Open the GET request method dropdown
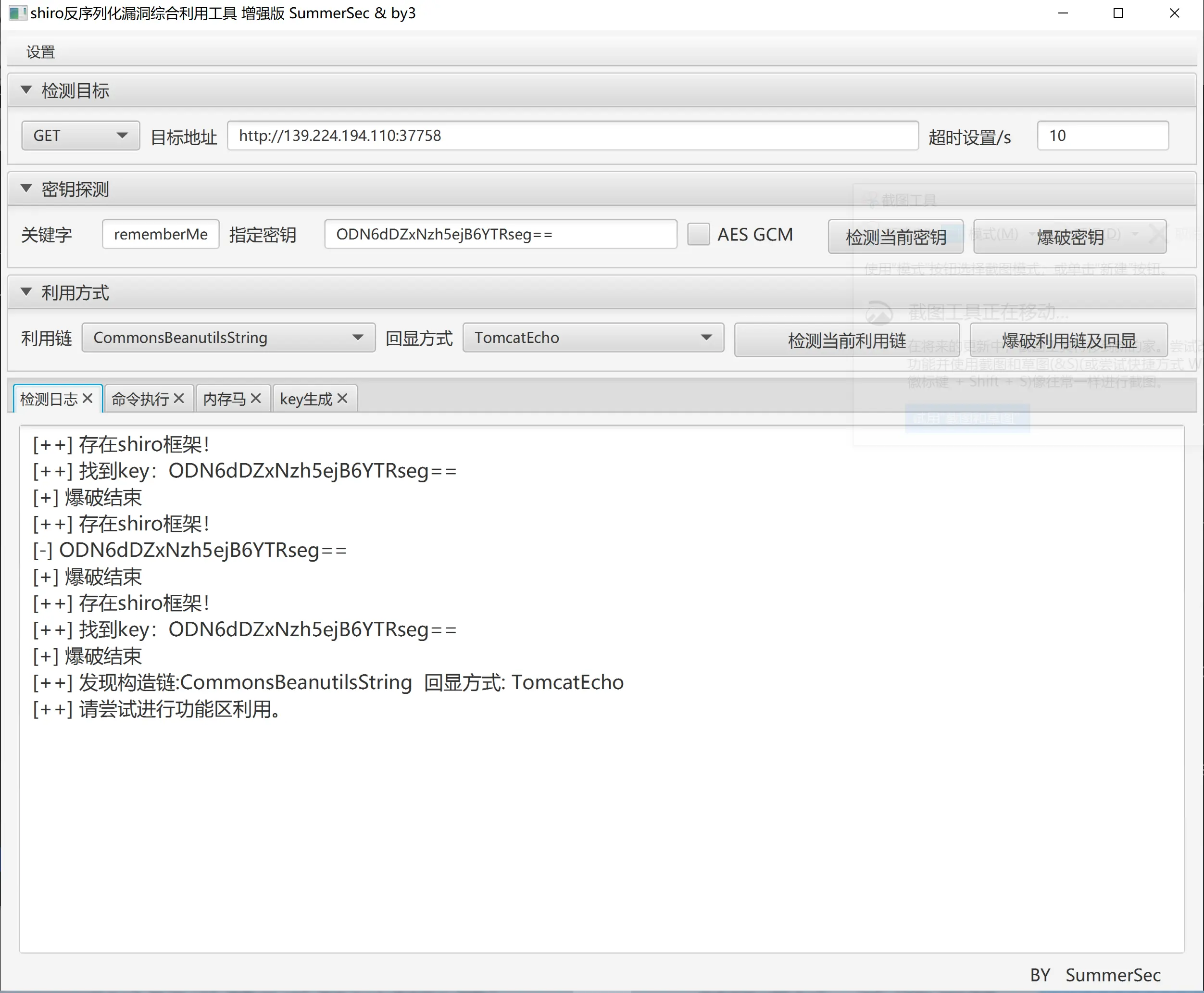This screenshot has height=993, width=1204. coord(81,136)
